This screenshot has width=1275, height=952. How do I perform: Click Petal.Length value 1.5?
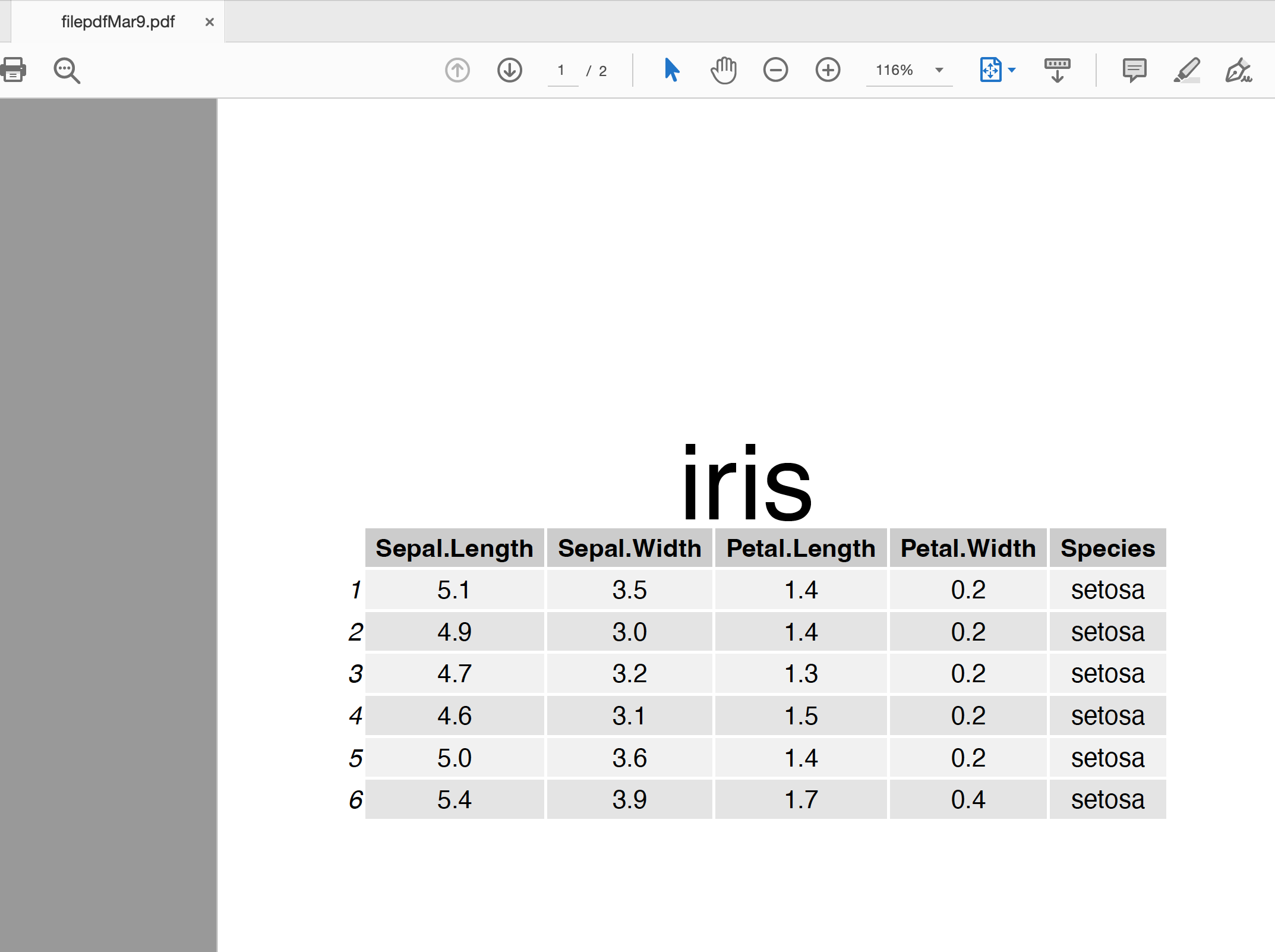(801, 716)
